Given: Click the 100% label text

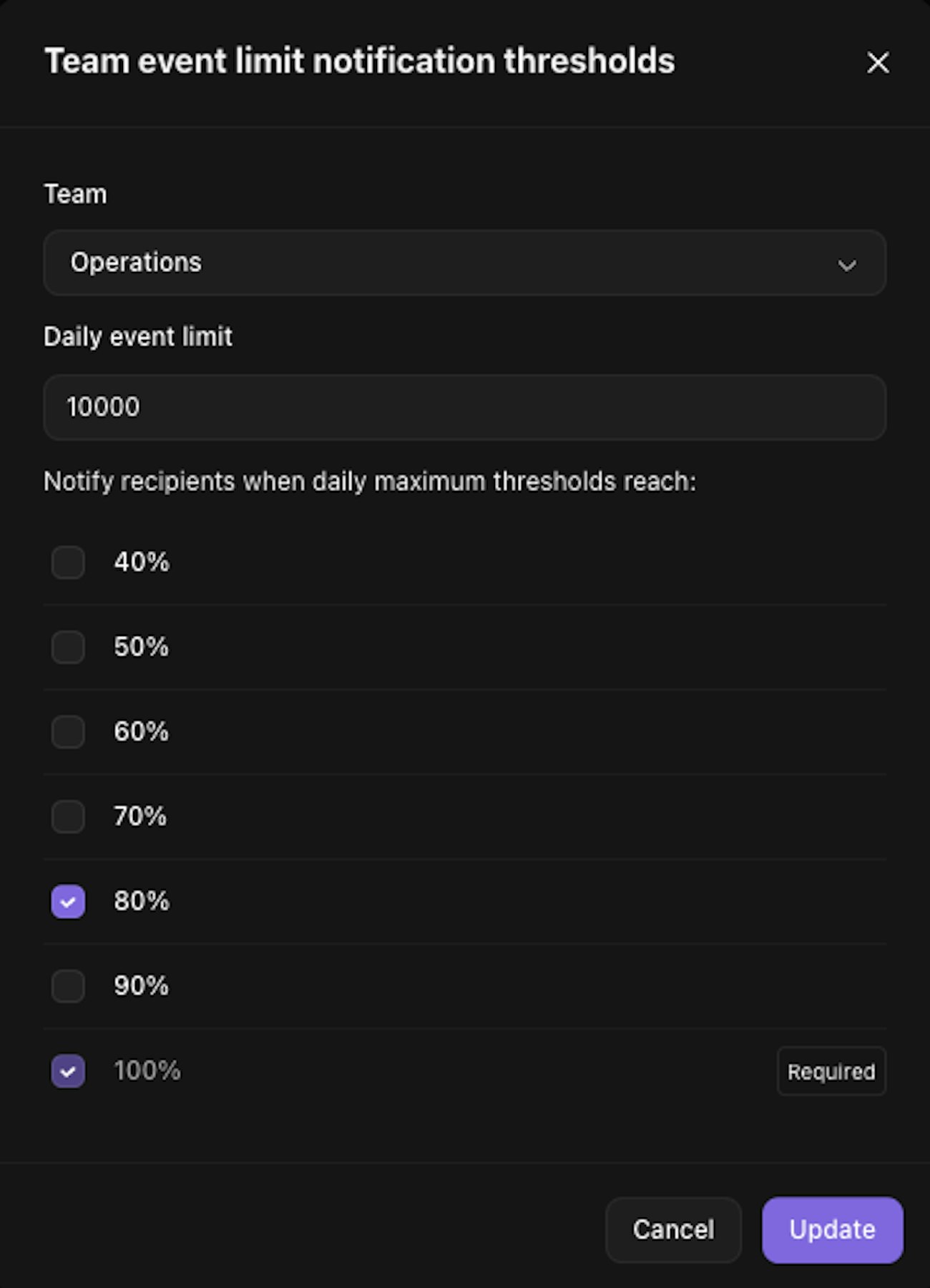Looking at the screenshot, I should click(x=147, y=1071).
